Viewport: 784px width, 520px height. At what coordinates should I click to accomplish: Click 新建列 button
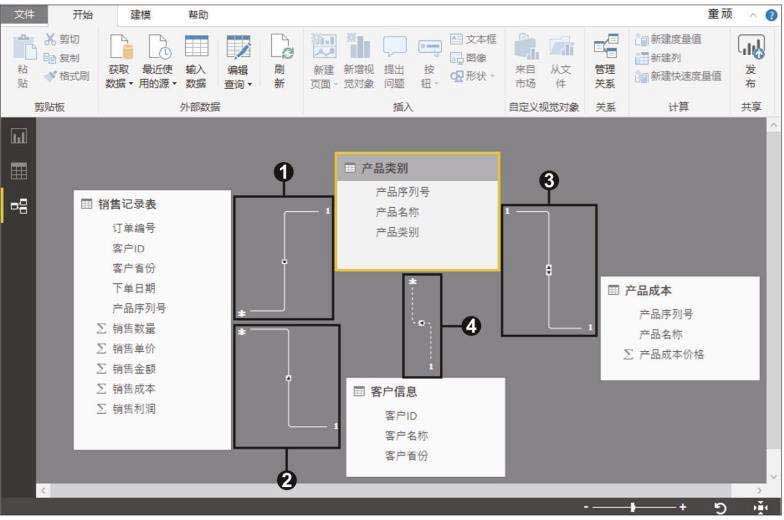(x=658, y=58)
